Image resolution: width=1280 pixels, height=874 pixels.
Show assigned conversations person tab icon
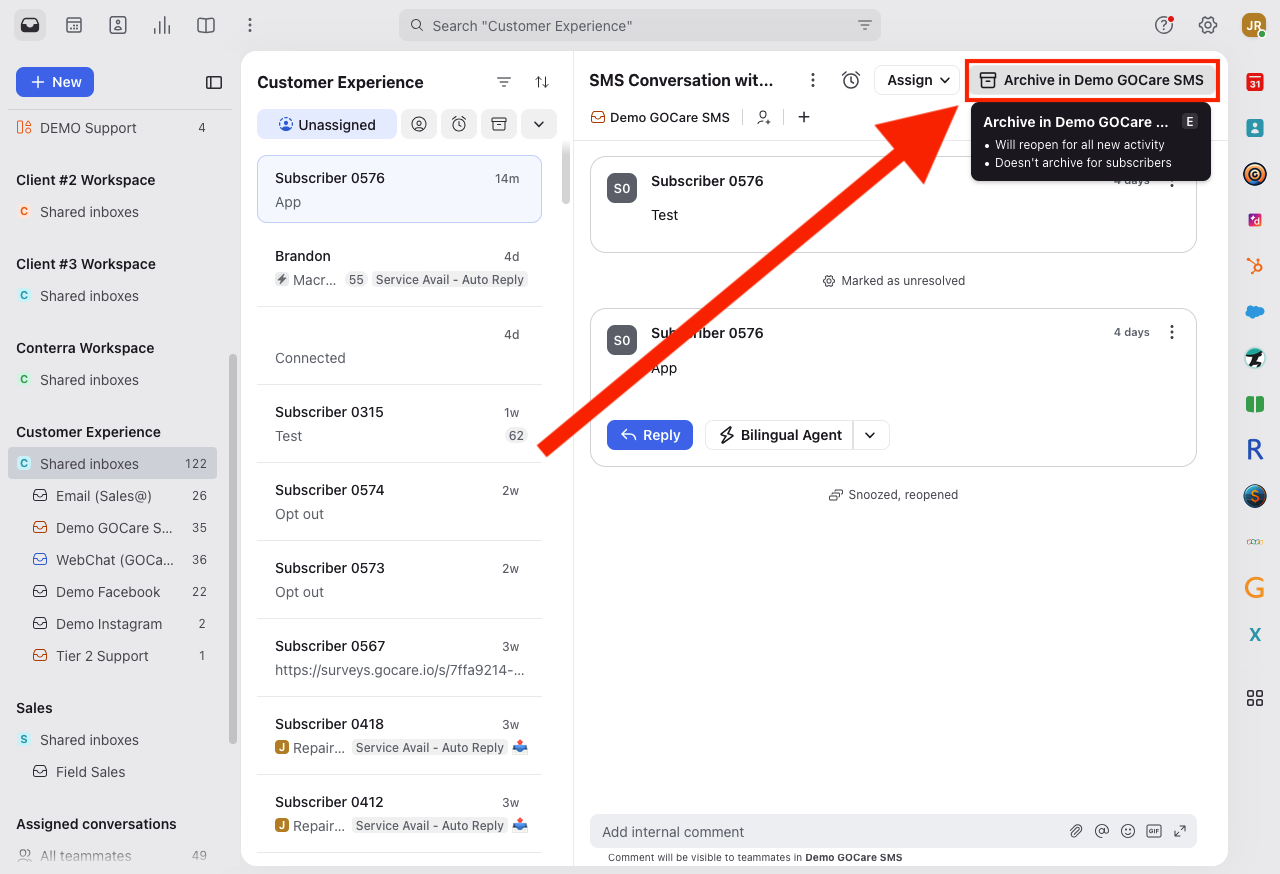pyautogui.click(x=420, y=124)
